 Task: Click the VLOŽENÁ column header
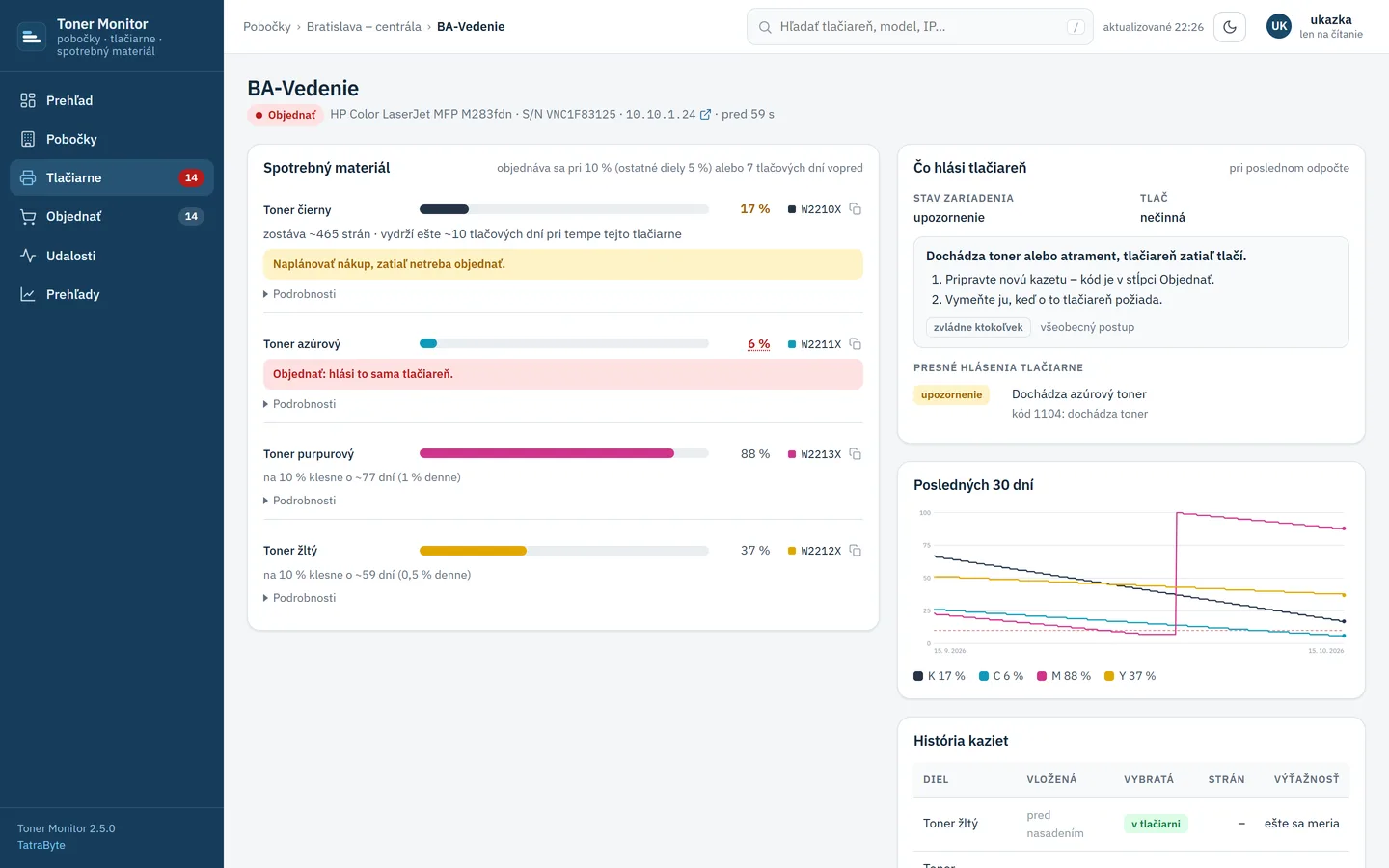pos(1051,779)
